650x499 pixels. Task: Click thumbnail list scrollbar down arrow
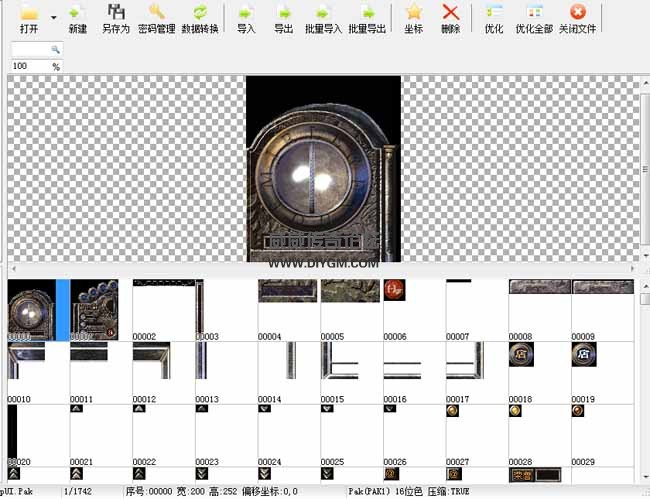pyautogui.click(x=645, y=477)
